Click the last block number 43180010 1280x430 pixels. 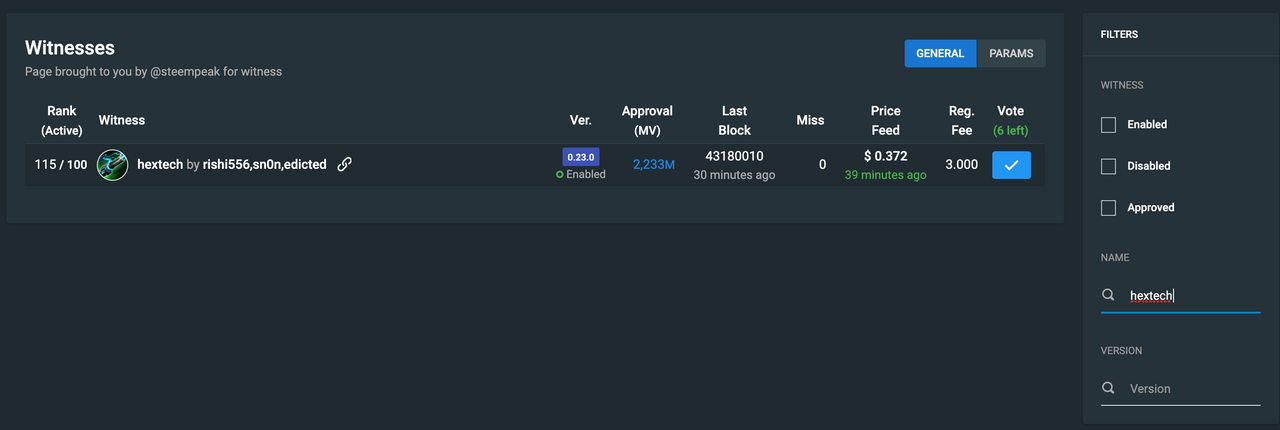pyautogui.click(x=734, y=156)
